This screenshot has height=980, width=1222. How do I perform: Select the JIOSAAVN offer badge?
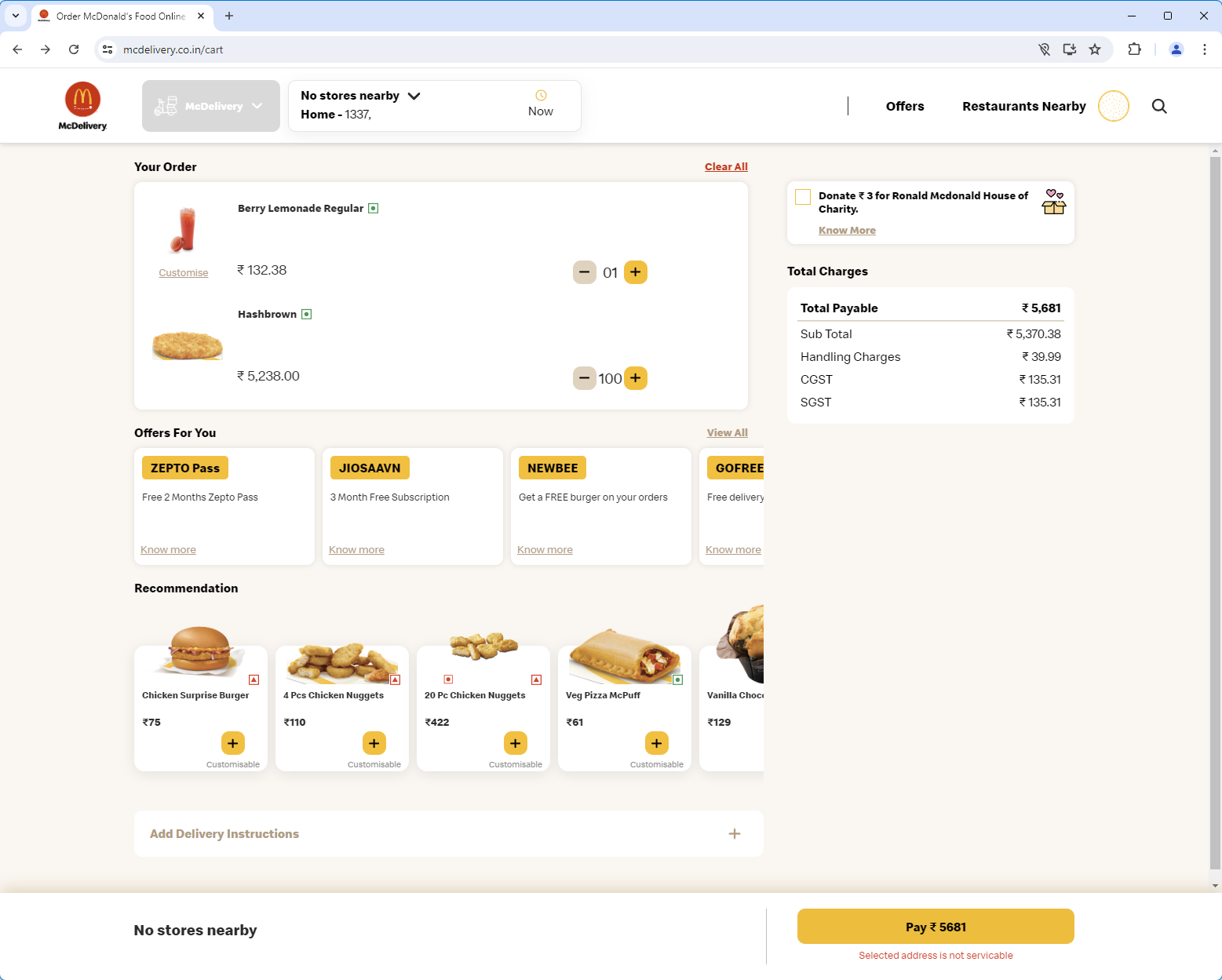pyautogui.click(x=370, y=468)
